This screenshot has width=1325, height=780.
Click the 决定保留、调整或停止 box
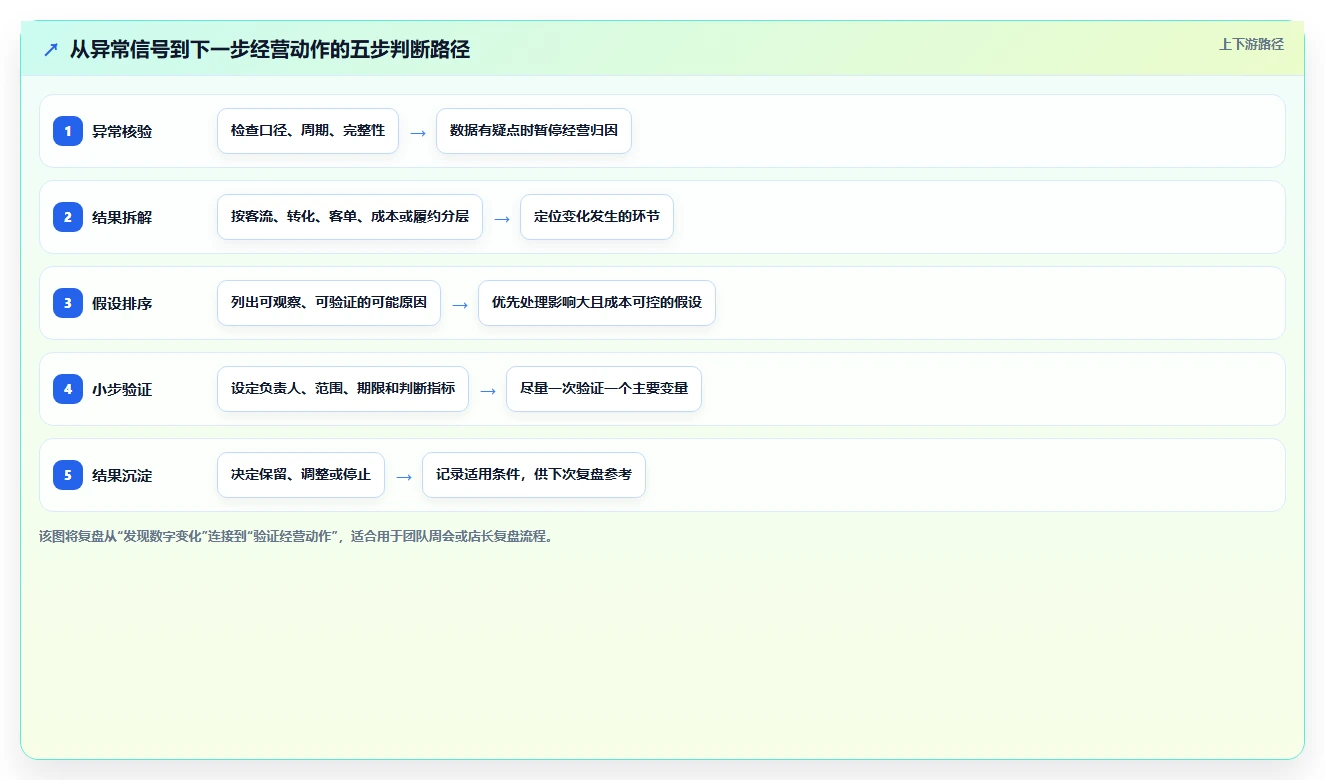[x=301, y=475]
